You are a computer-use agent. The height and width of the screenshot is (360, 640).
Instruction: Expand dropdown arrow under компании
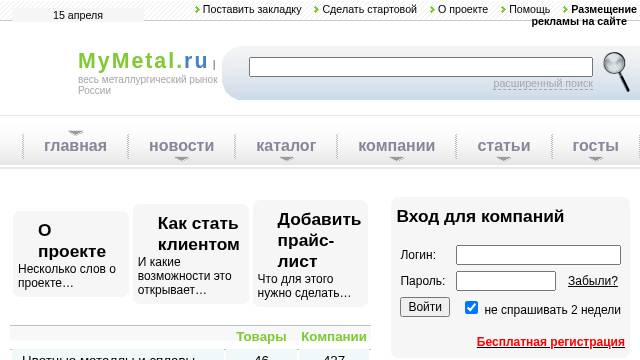[x=396, y=159]
